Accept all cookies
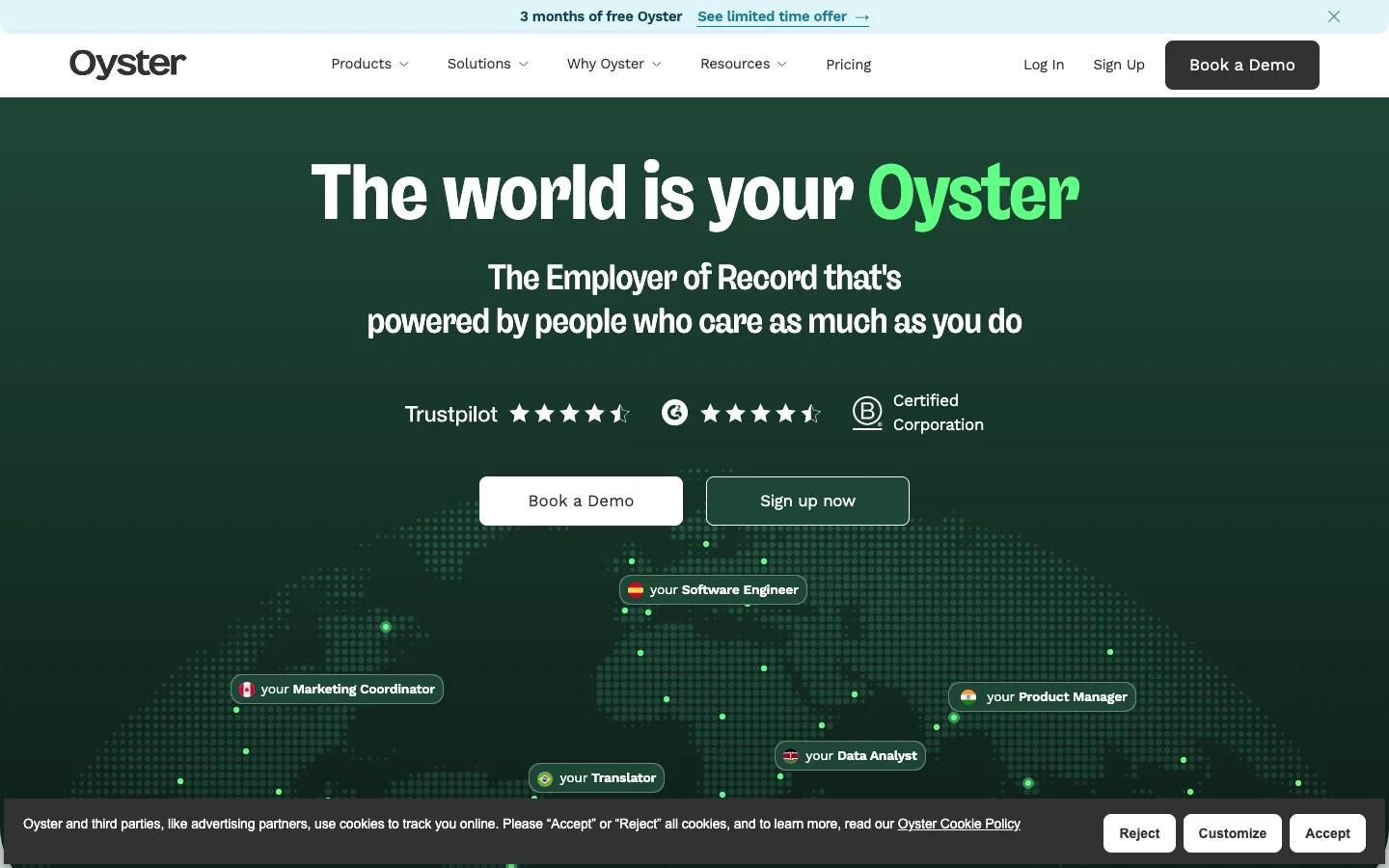 1327,833
